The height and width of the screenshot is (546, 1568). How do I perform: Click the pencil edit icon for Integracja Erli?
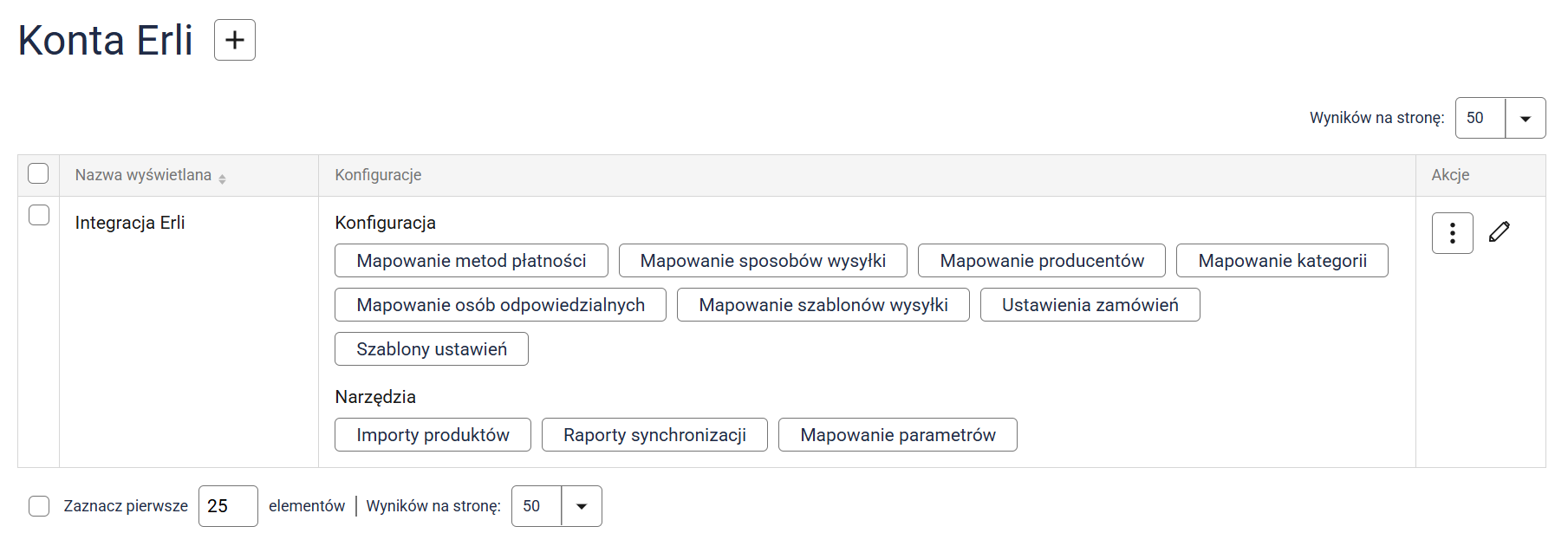[x=1500, y=231]
